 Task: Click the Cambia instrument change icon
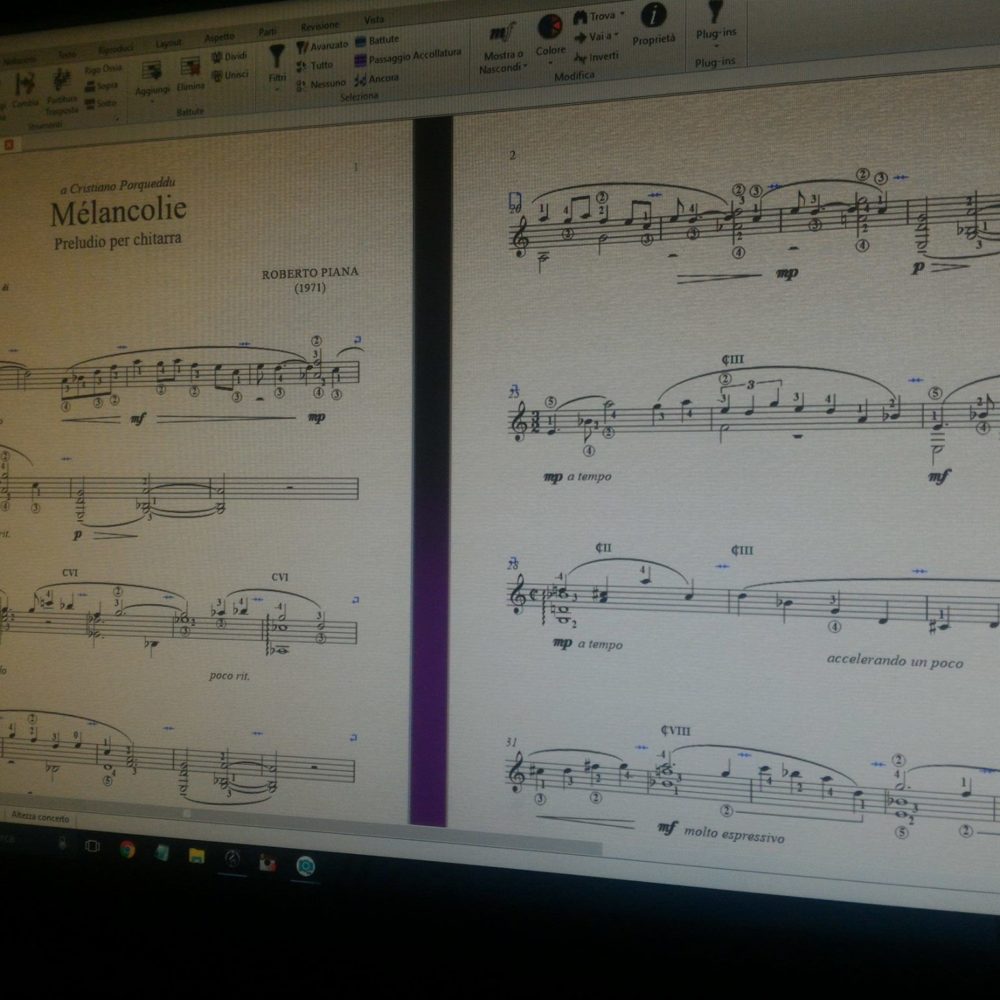coord(25,85)
